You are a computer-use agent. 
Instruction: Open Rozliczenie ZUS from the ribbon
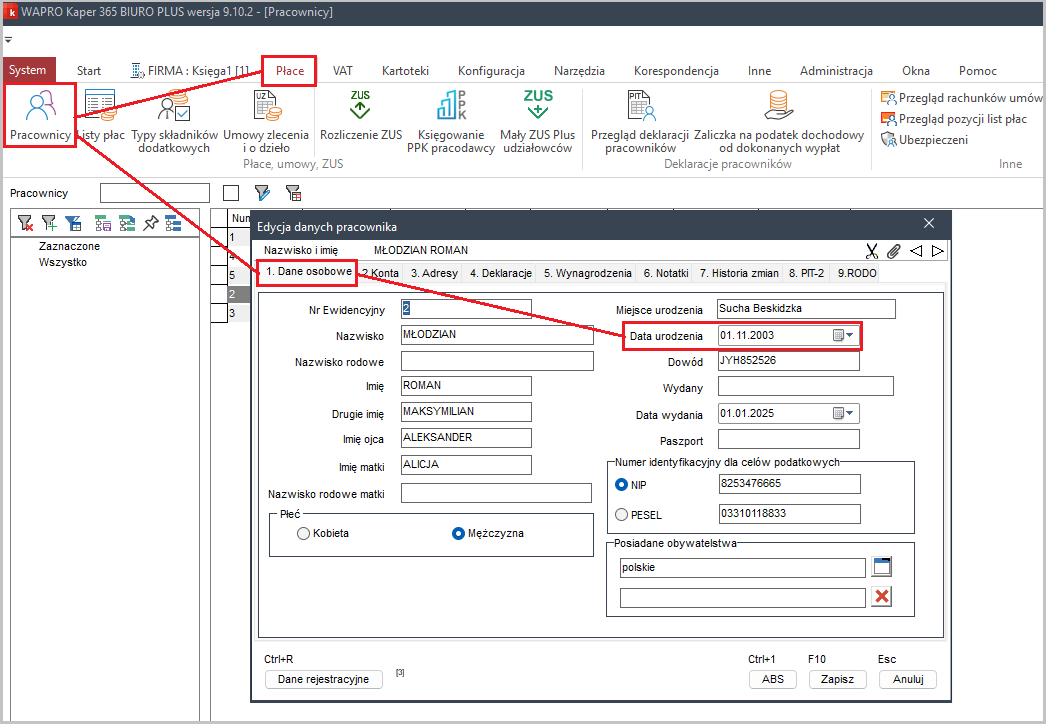tap(361, 115)
